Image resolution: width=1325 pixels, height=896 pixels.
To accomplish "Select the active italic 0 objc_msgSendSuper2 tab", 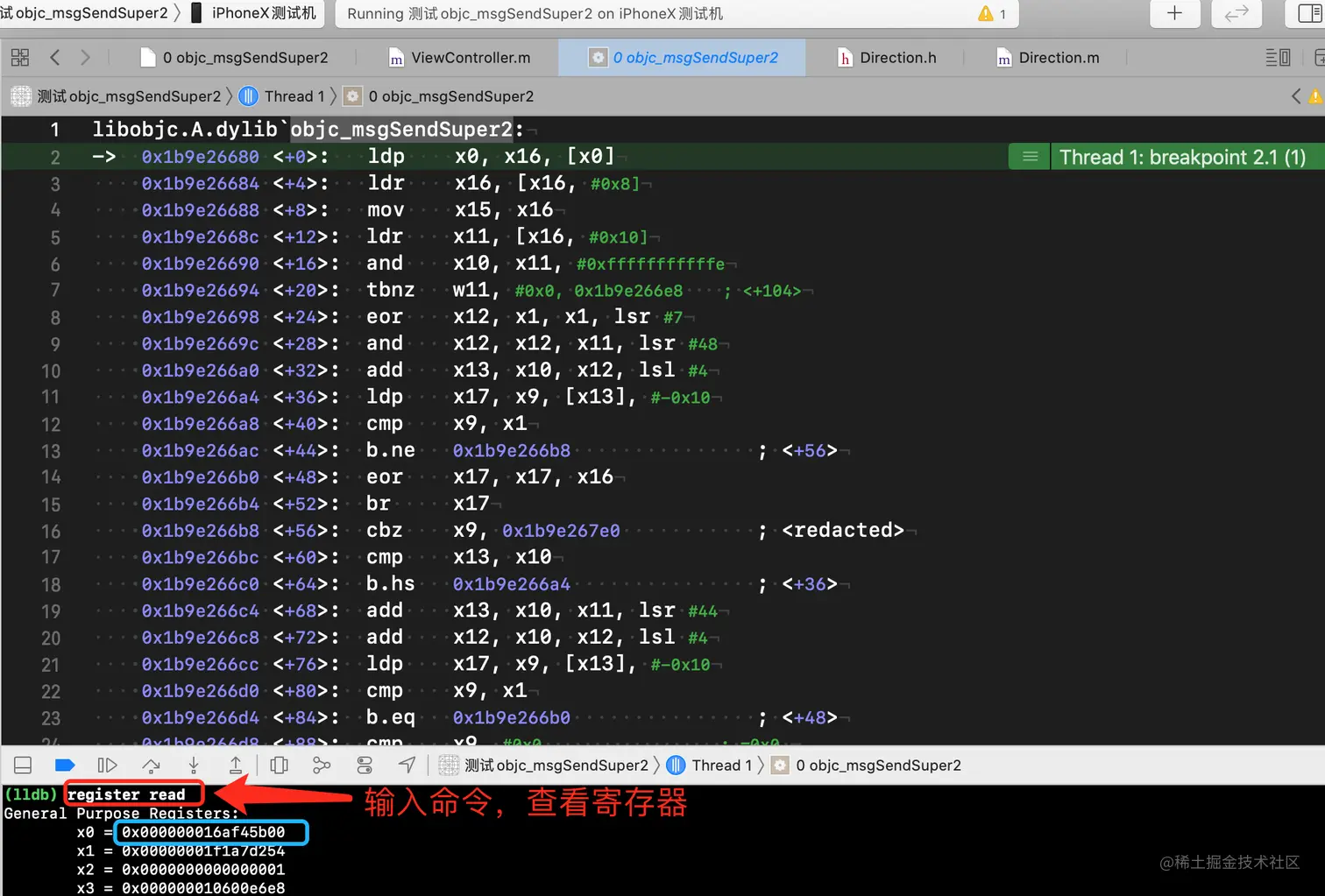I will tap(684, 58).
